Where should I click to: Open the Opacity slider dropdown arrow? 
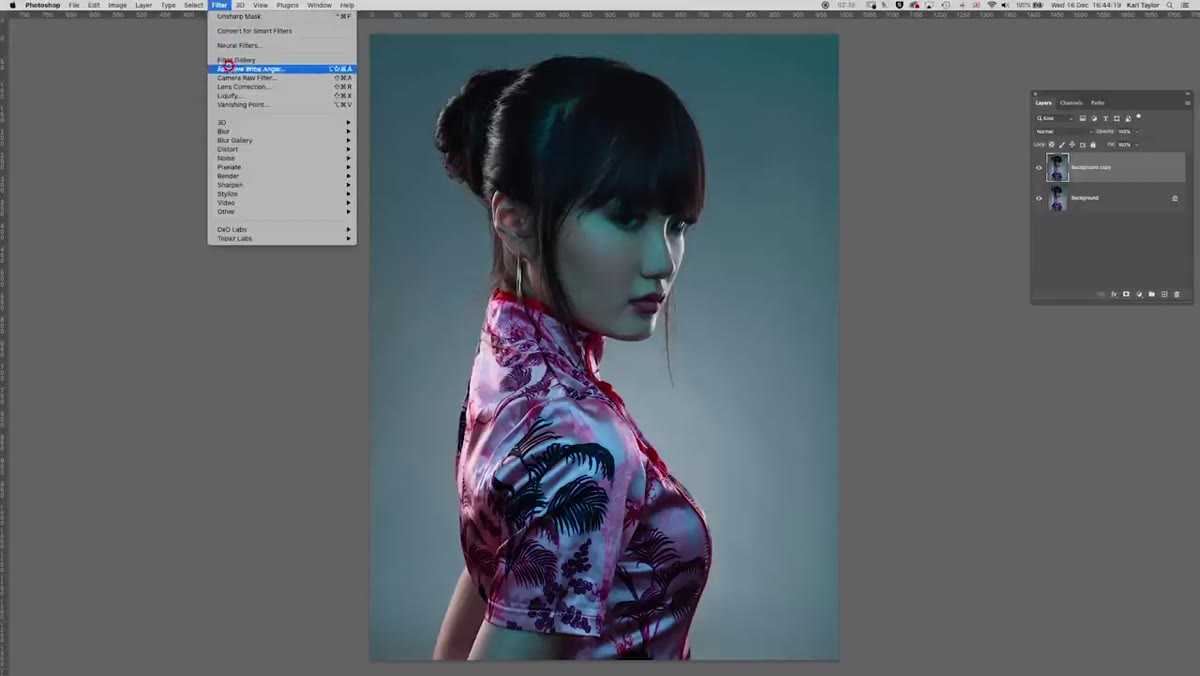coord(1137,132)
